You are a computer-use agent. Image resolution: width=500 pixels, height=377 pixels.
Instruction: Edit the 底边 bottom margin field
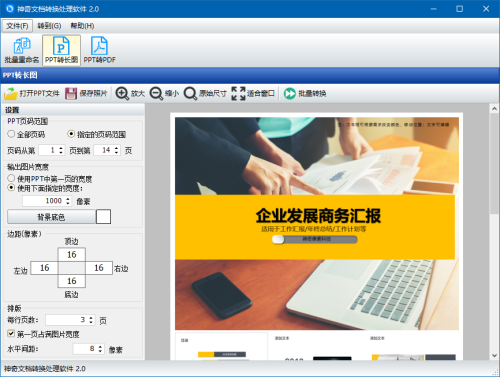(x=72, y=281)
